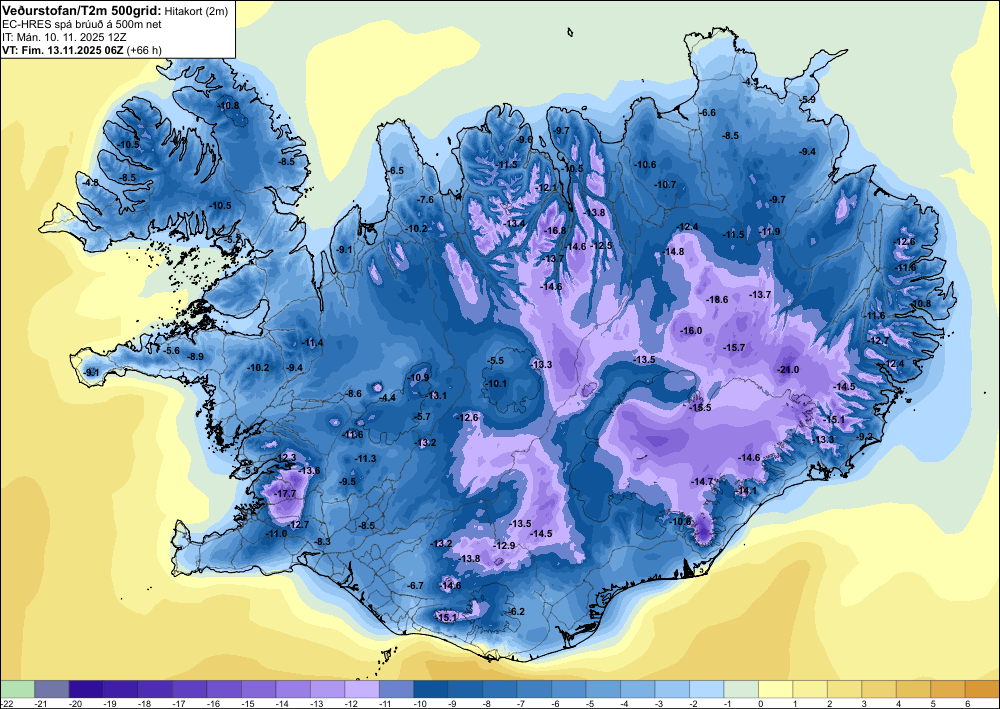Click the -11.3 temperature value
This screenshot has height=709, width=1000.
coord(366,458)
